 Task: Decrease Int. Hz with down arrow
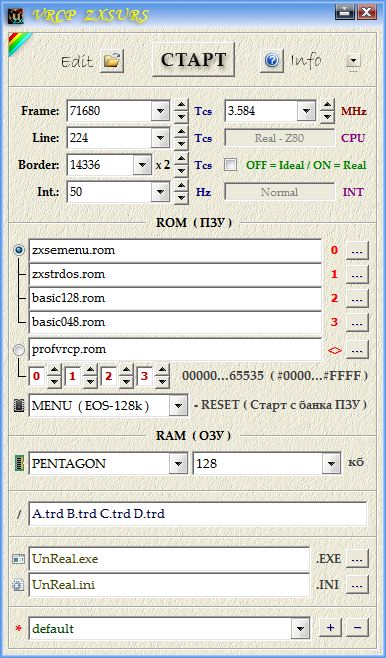(181, 198)
